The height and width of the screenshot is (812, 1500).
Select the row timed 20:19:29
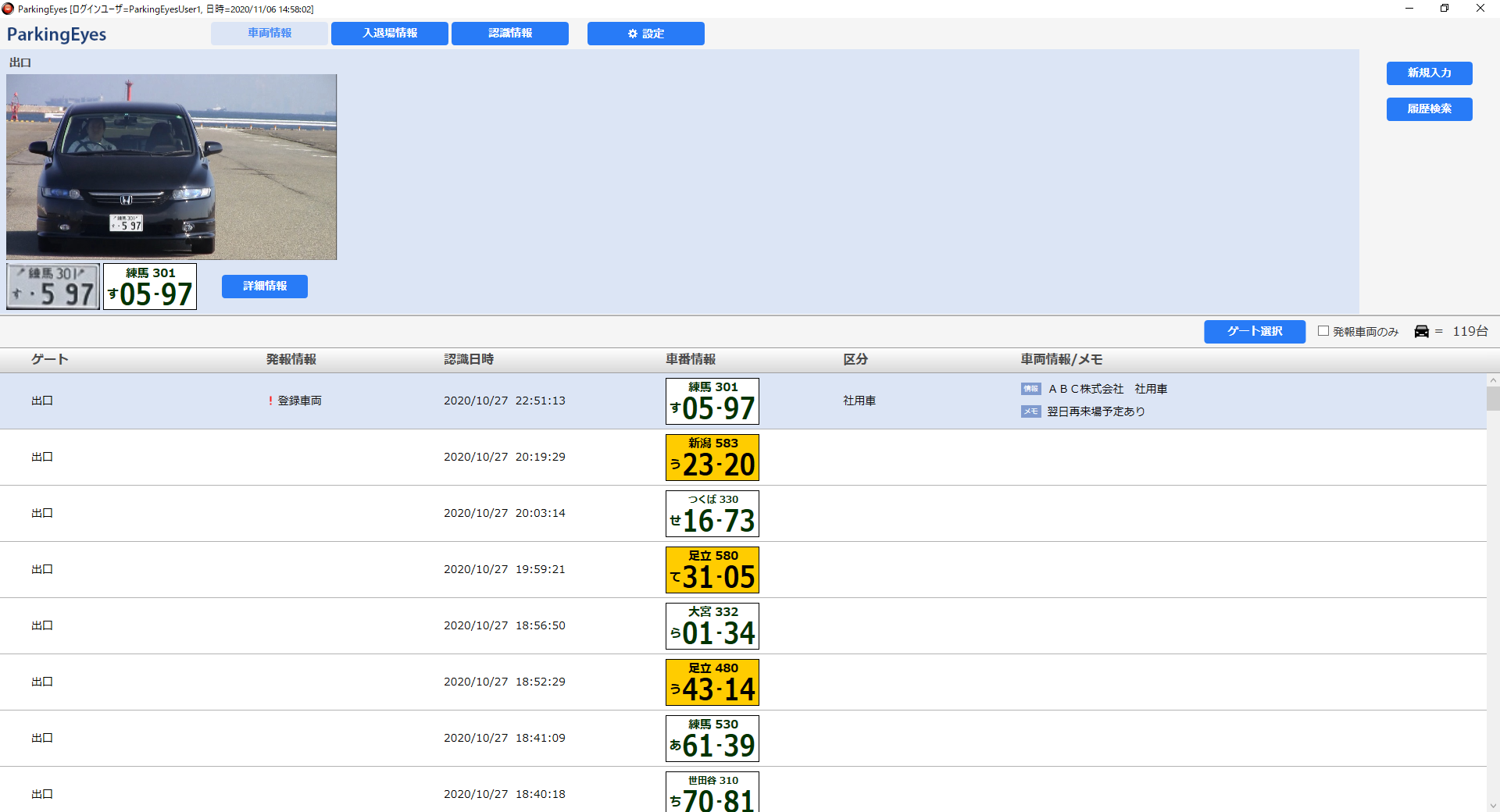point(743,458)
